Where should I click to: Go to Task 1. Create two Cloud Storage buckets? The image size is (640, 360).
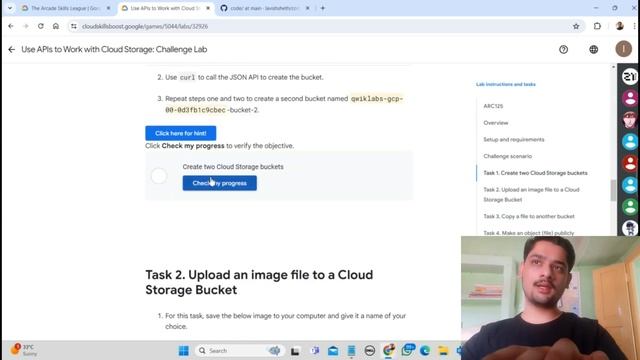point(535,173)
